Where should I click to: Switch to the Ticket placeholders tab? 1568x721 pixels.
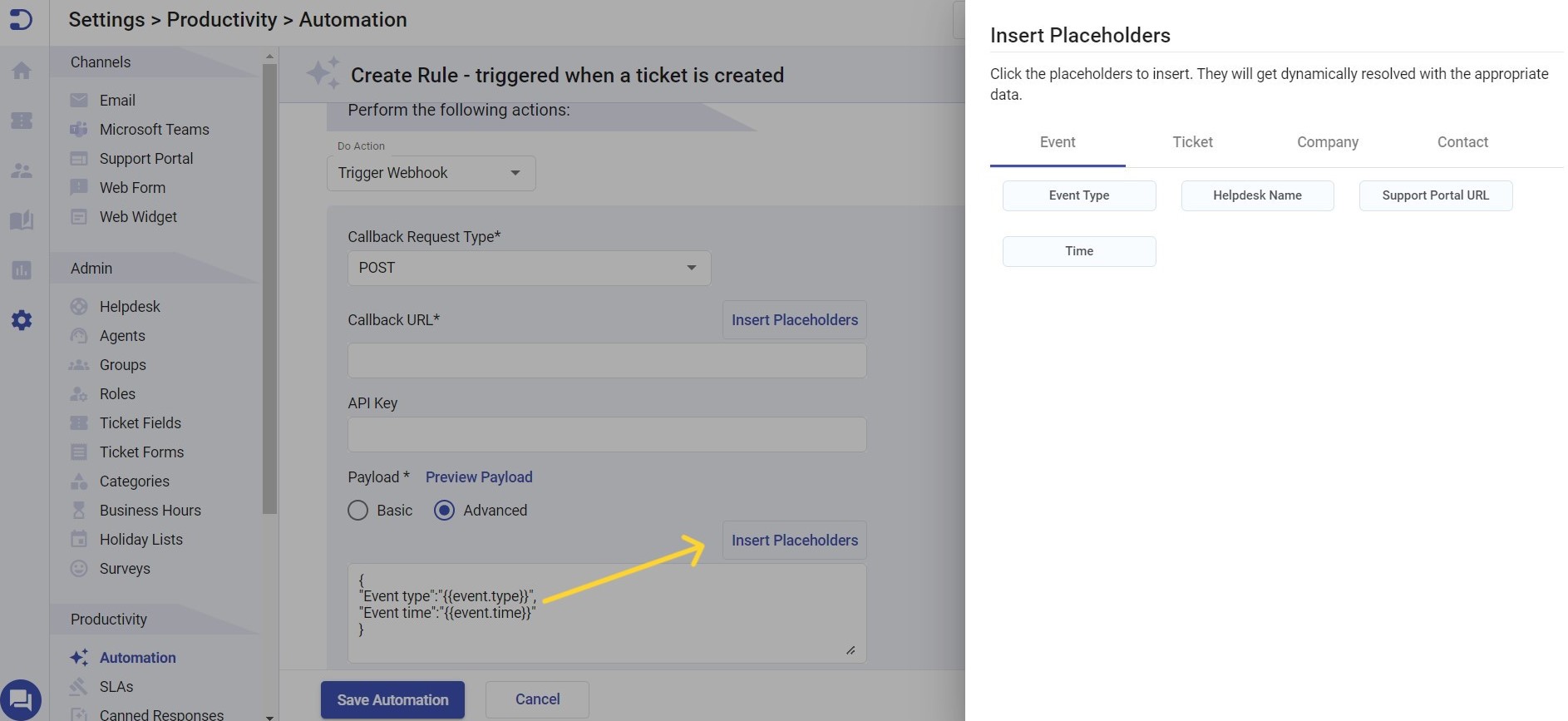(x=1192, y=142)
